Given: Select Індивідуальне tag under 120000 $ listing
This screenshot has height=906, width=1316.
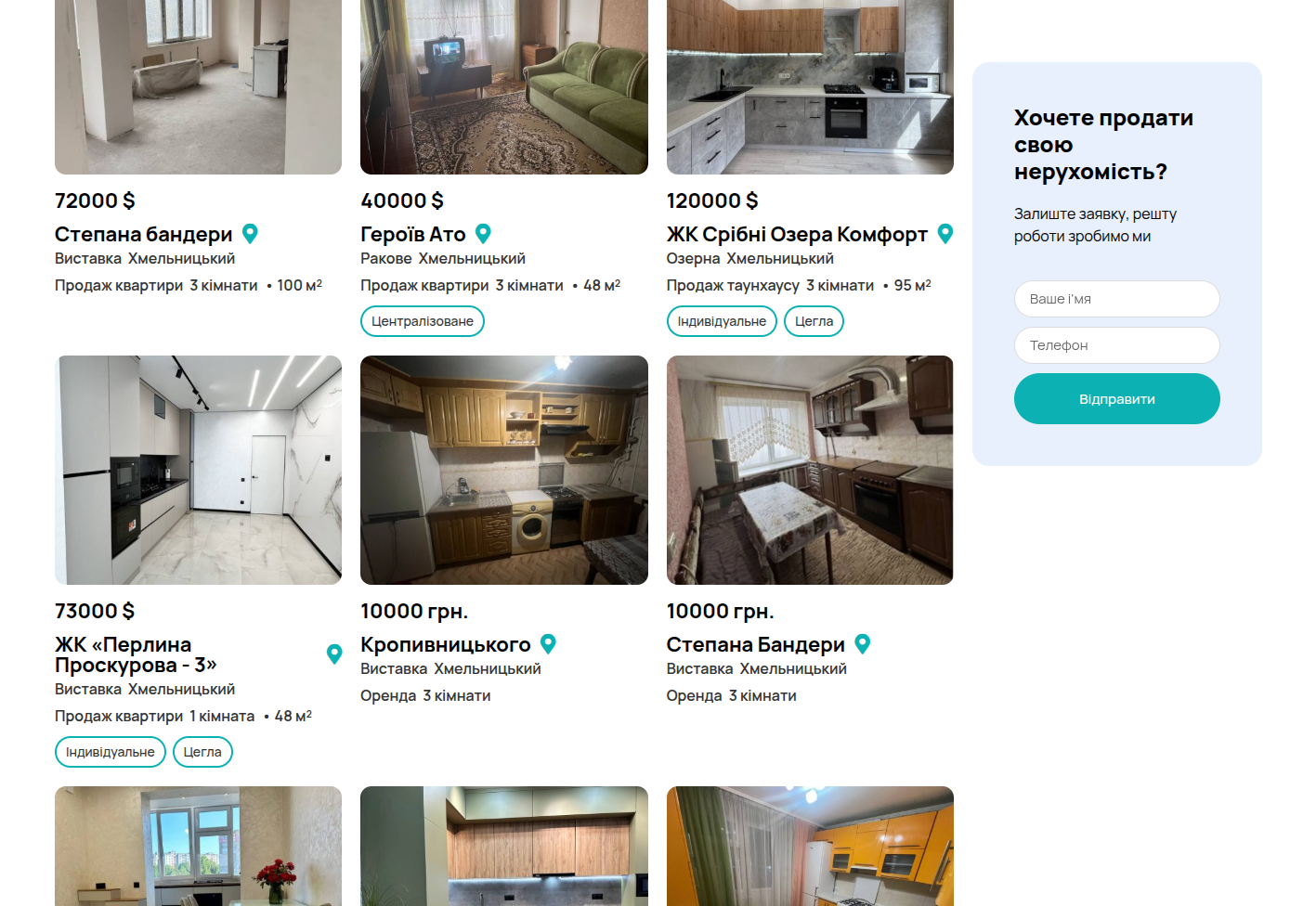Looking at the screenshot, I should click(722, 321).
